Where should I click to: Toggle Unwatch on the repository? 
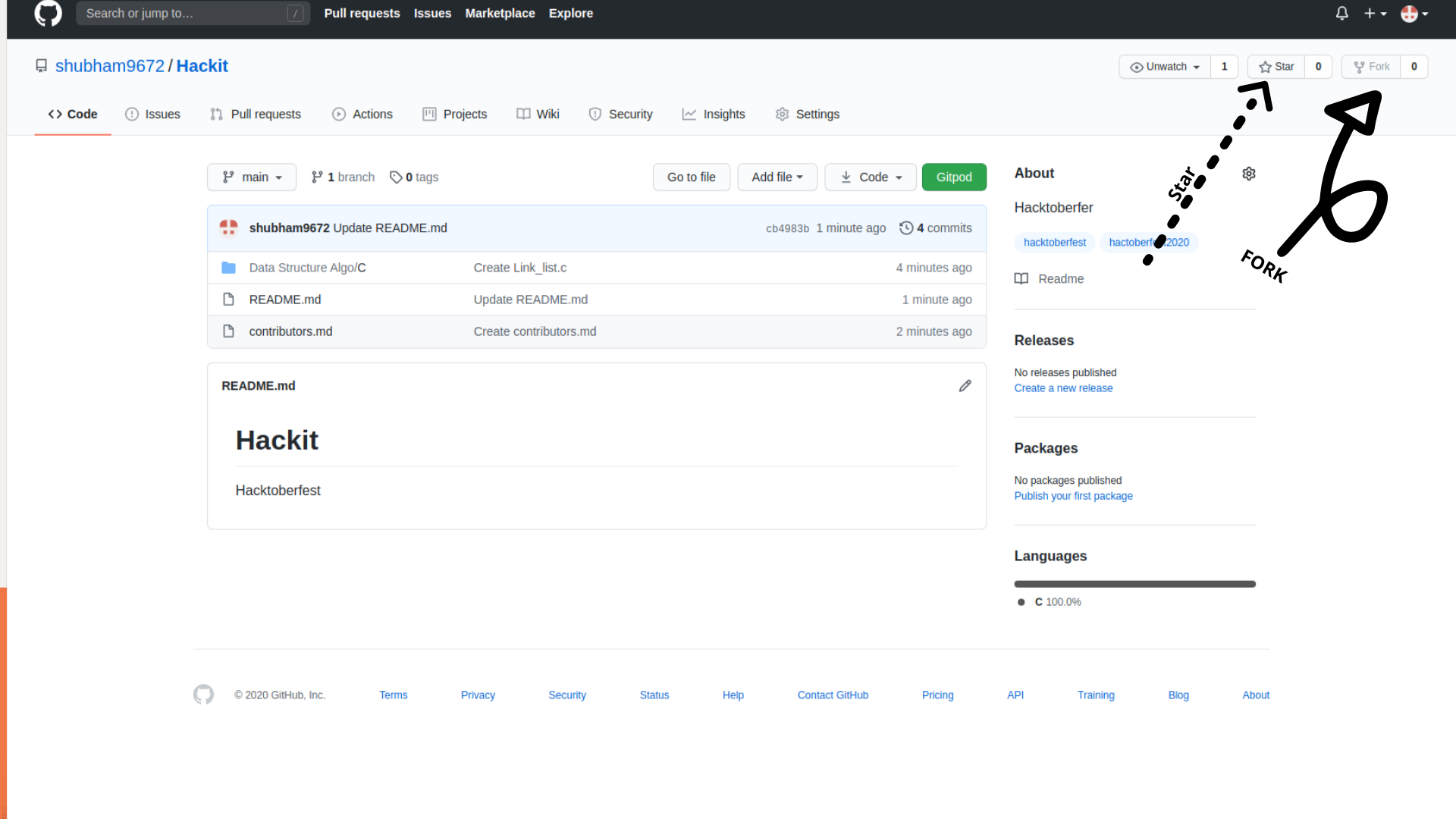(x=1165, y=67)
